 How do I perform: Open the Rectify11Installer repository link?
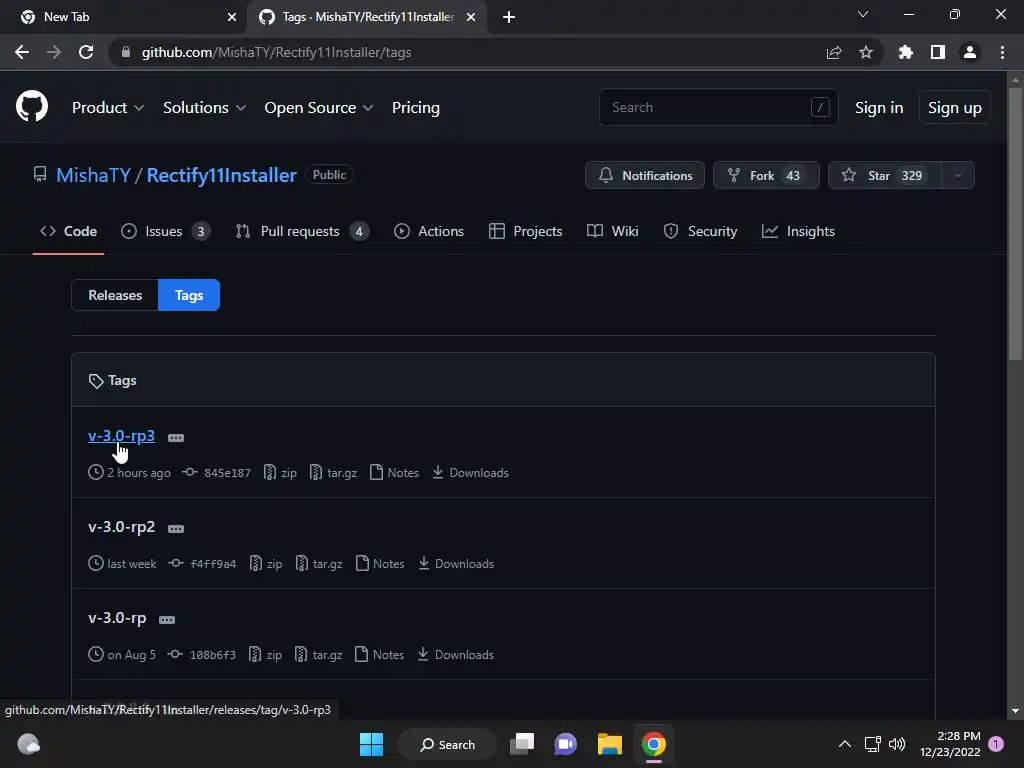[221, 175]
